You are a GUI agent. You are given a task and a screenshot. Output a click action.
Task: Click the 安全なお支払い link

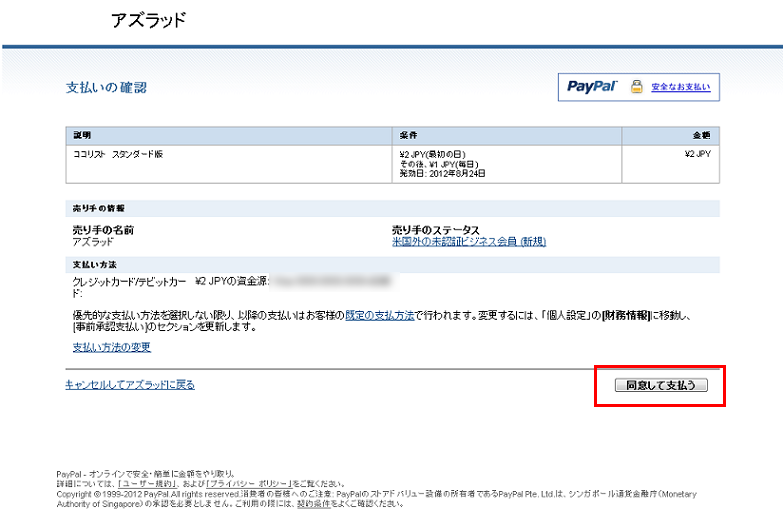click(x=681, y=87)
